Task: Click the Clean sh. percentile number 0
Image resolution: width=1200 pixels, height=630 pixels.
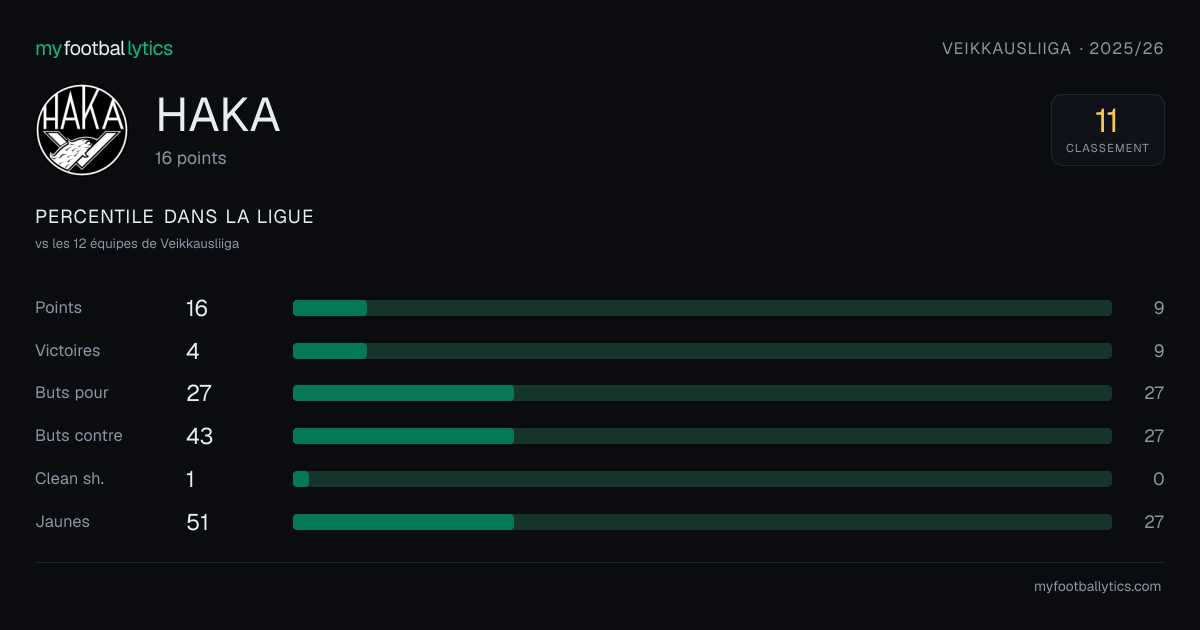Action: (1158, 479)
